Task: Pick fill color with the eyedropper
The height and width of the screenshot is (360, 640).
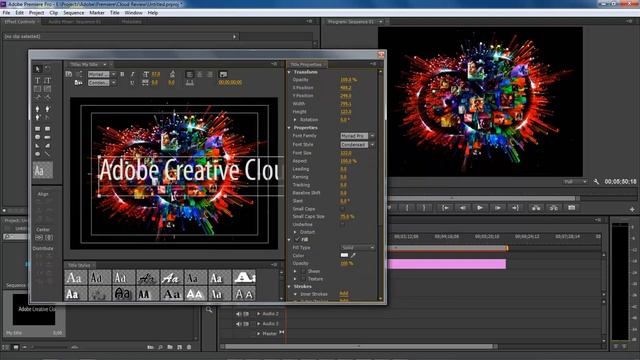Action: coord(353,256)
